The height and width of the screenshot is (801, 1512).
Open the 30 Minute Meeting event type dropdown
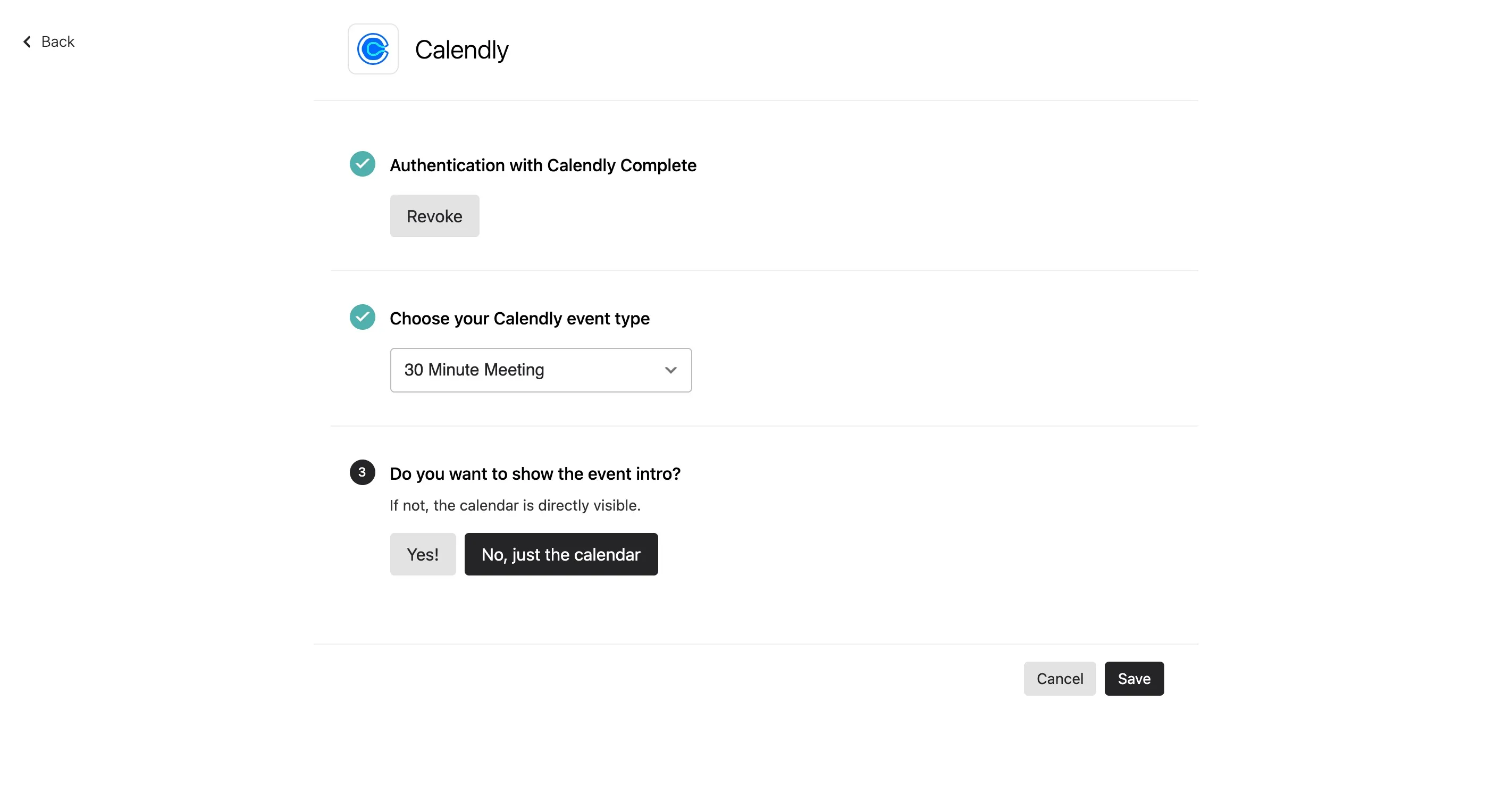click(541, 370)
